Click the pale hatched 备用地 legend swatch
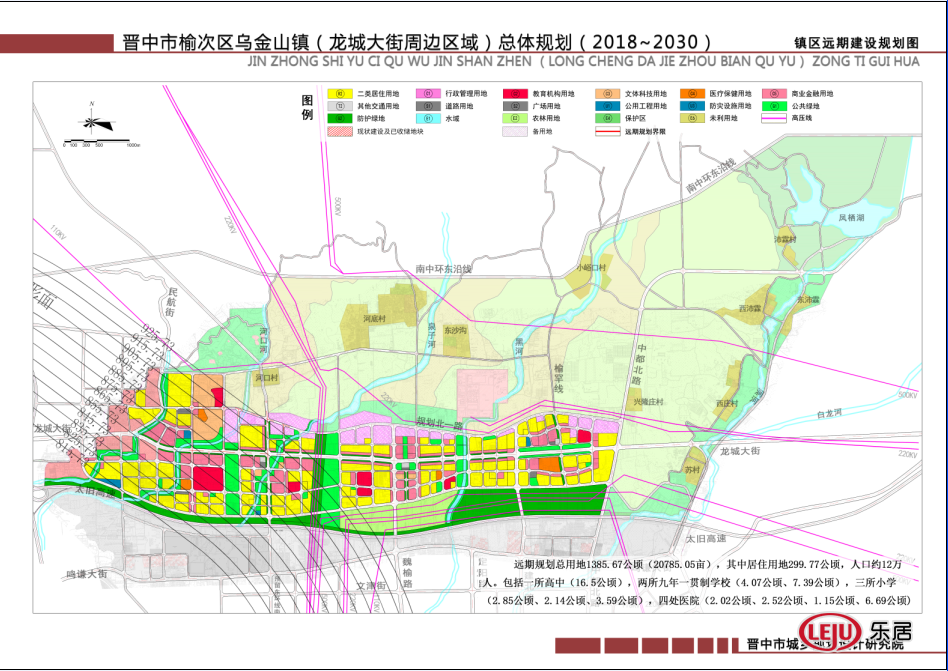The image size is (948, 671). pyautogui.click(x=515, y=131)
